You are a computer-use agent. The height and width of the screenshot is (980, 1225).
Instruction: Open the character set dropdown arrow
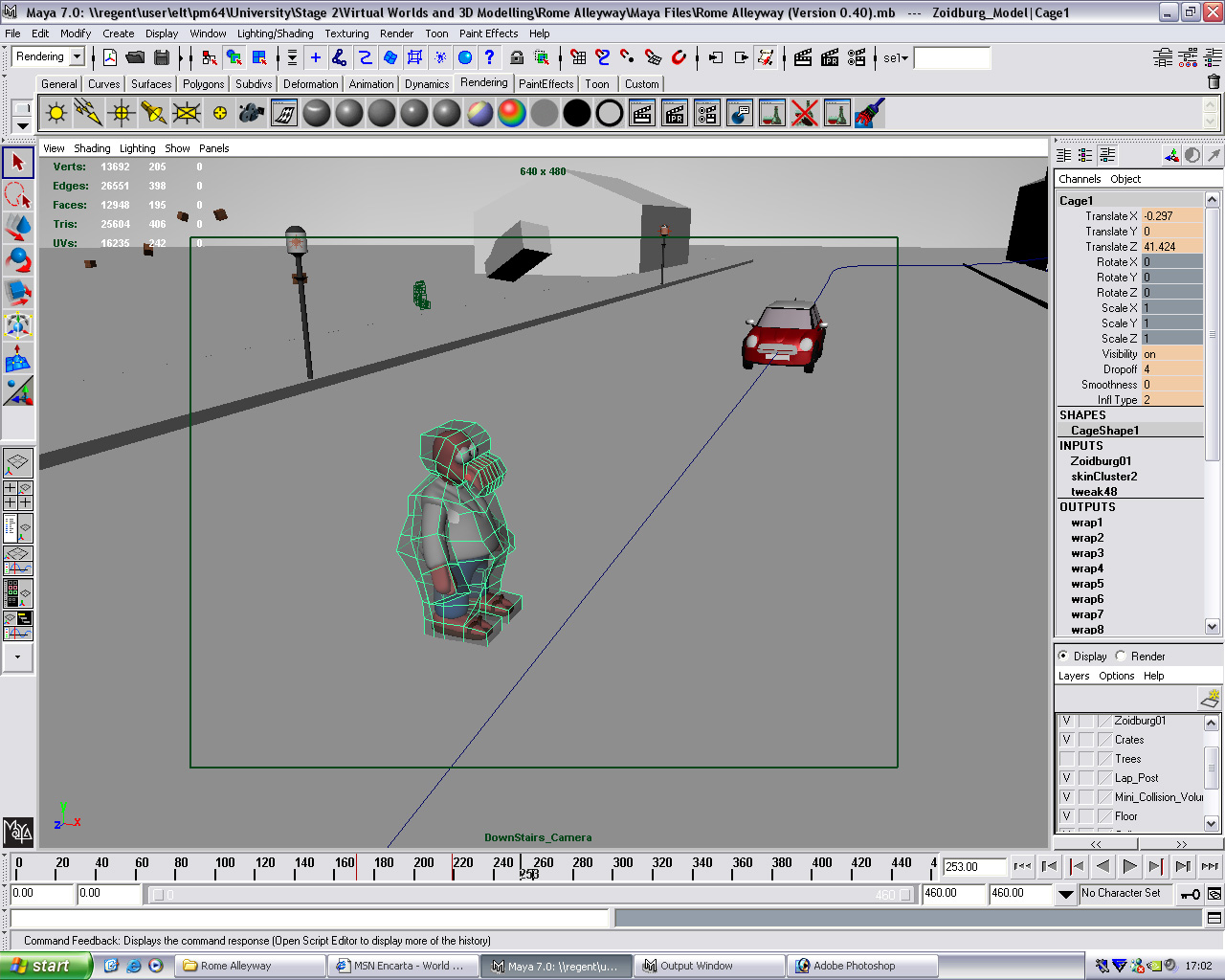click(1066, 894)
